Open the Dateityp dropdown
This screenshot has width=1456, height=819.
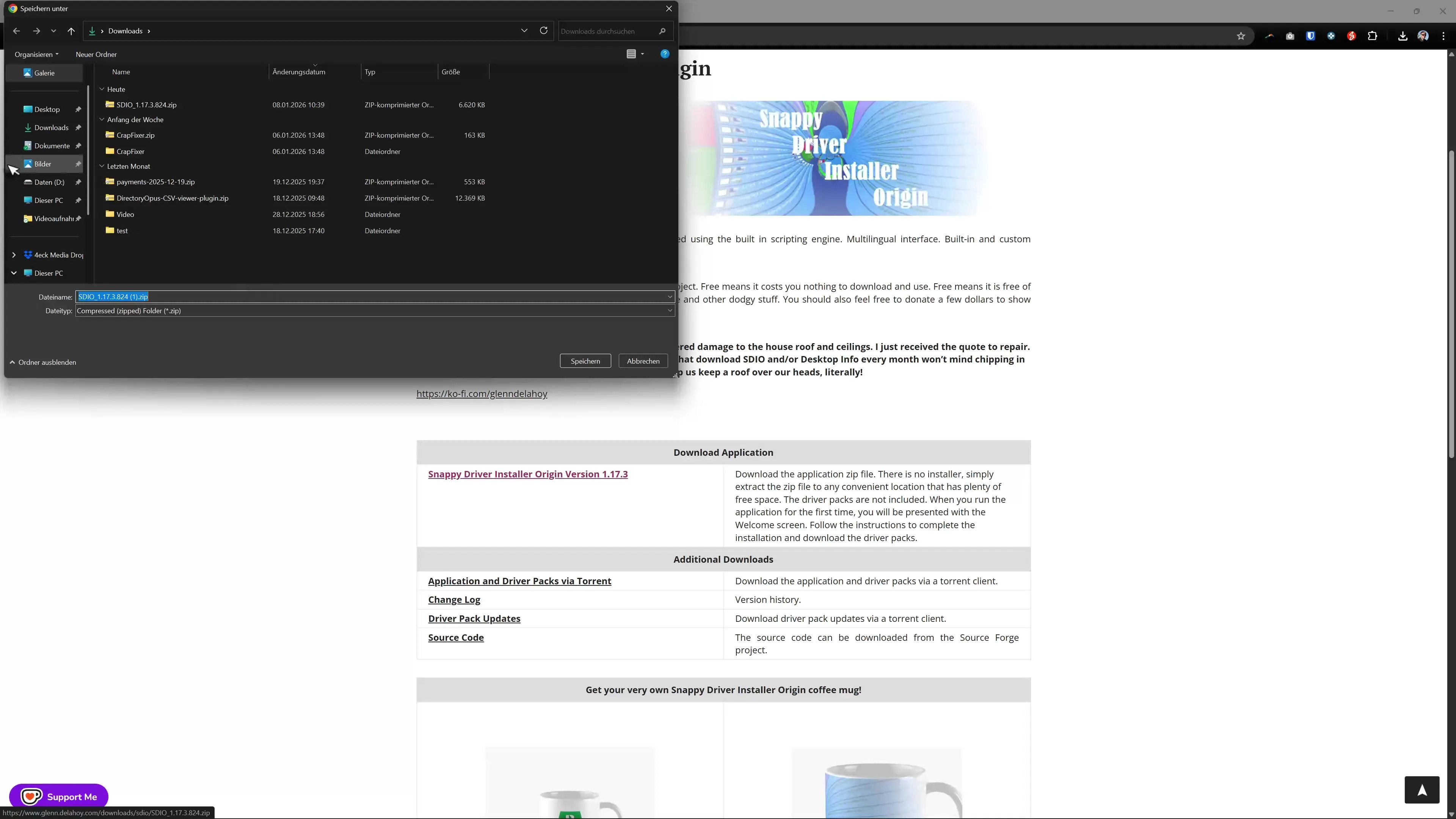(669, 310)
